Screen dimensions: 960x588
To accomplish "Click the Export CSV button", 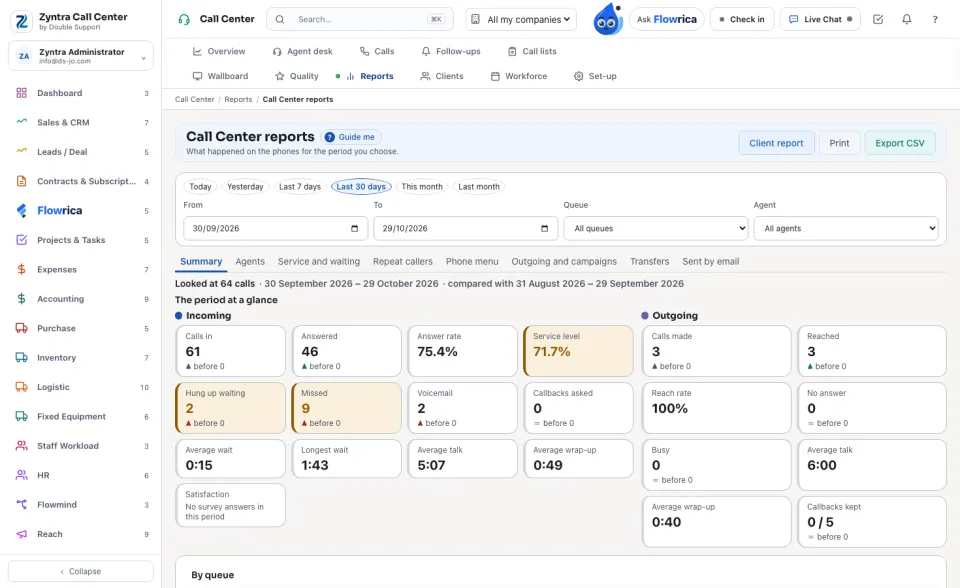I will tap(899, 143).
